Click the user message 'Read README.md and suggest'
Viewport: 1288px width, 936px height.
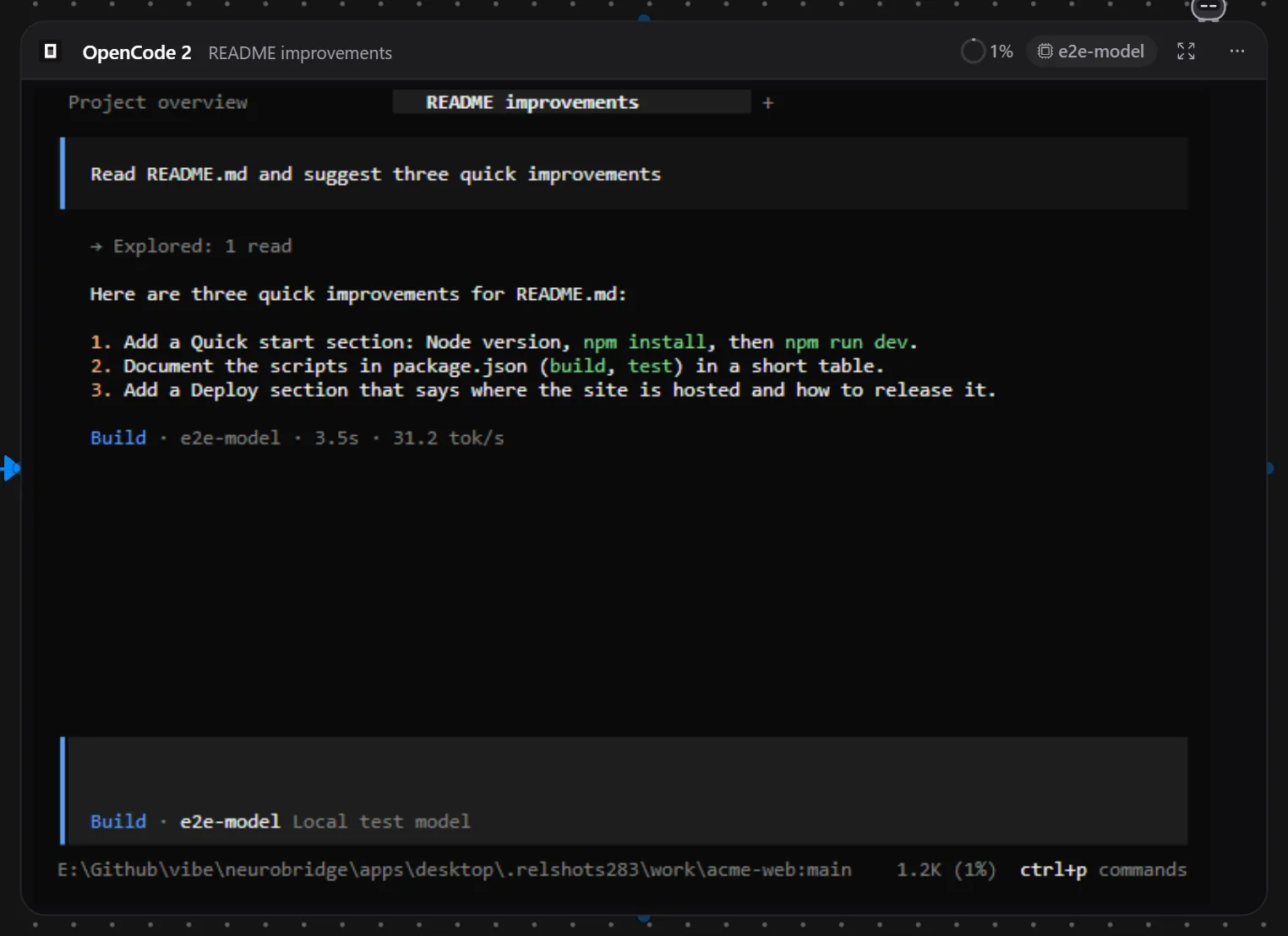[x=625, y=174]
